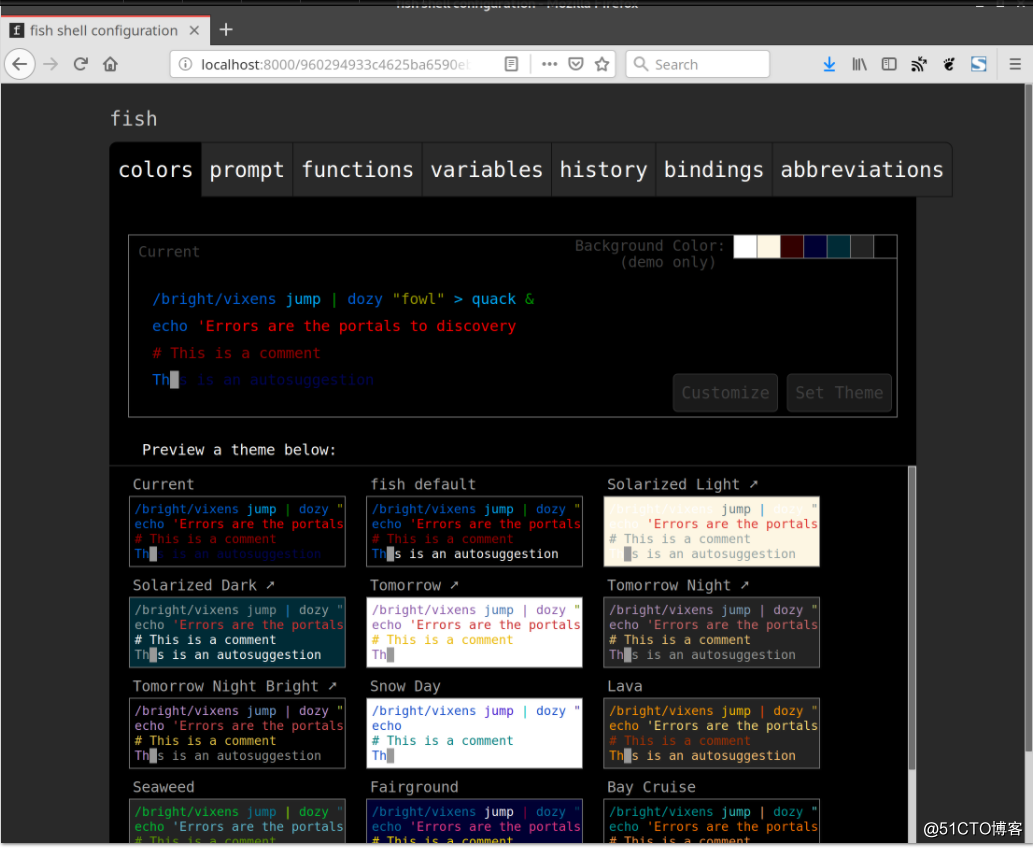Pick the dark gray background swatch
This screenshot has width=1033, height=848.
tap(862, 246)
